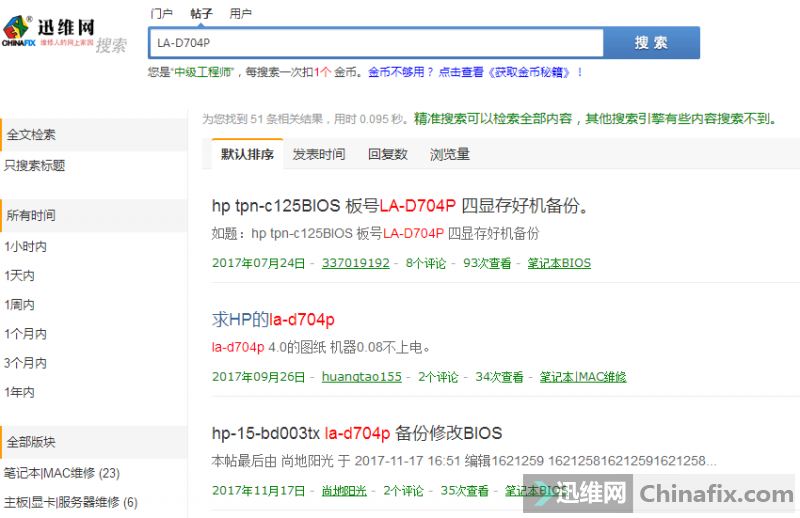Select 全文检索 search scope
This screenshot has width=800, height=518.
(94, 135)
